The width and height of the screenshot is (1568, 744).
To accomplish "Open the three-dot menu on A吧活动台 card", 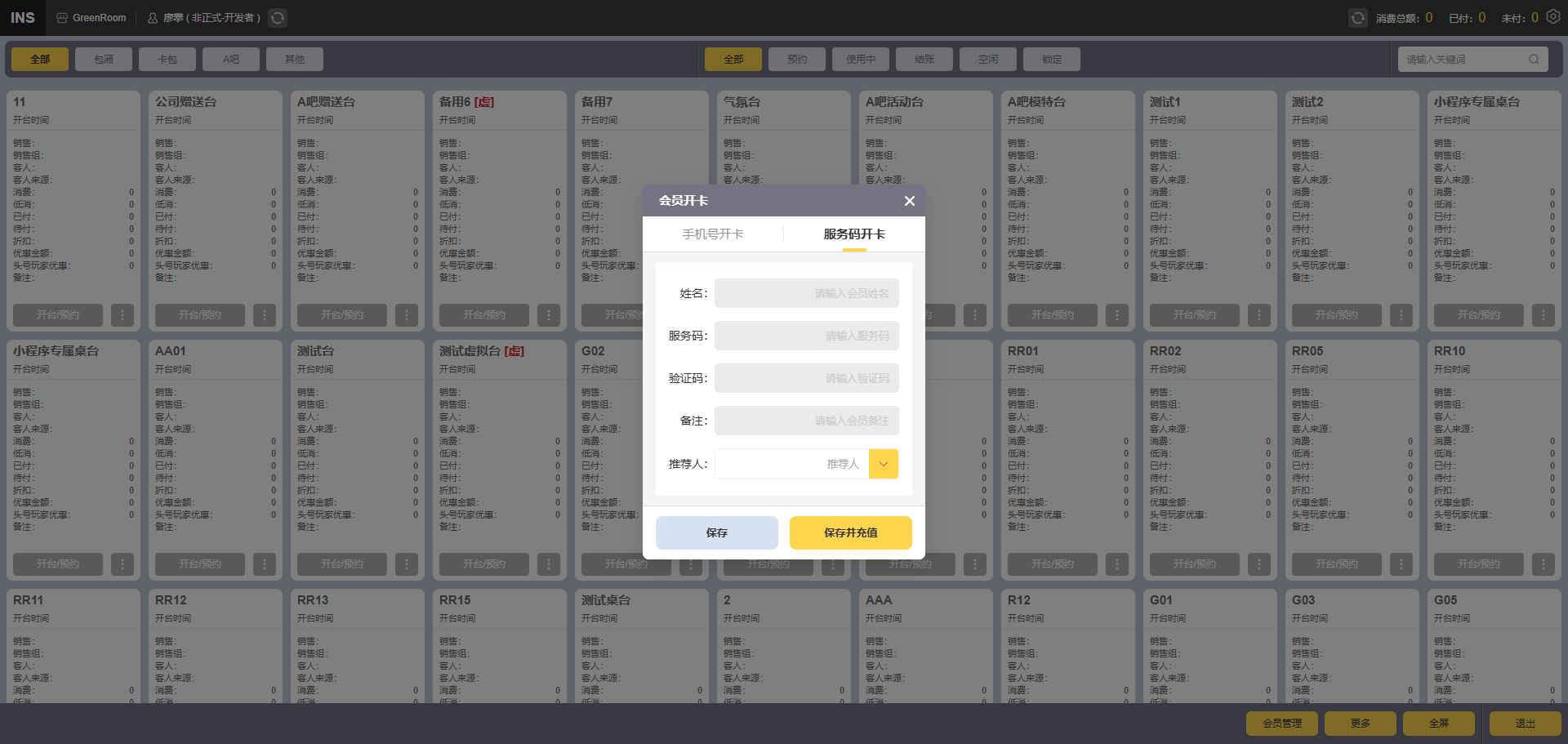I will point(975,315).
